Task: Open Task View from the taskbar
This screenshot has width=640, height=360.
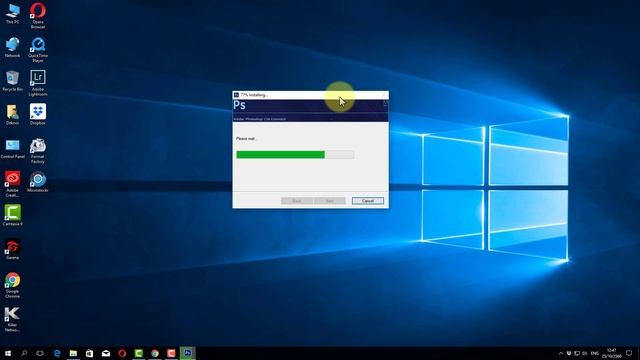Action: 40,353
